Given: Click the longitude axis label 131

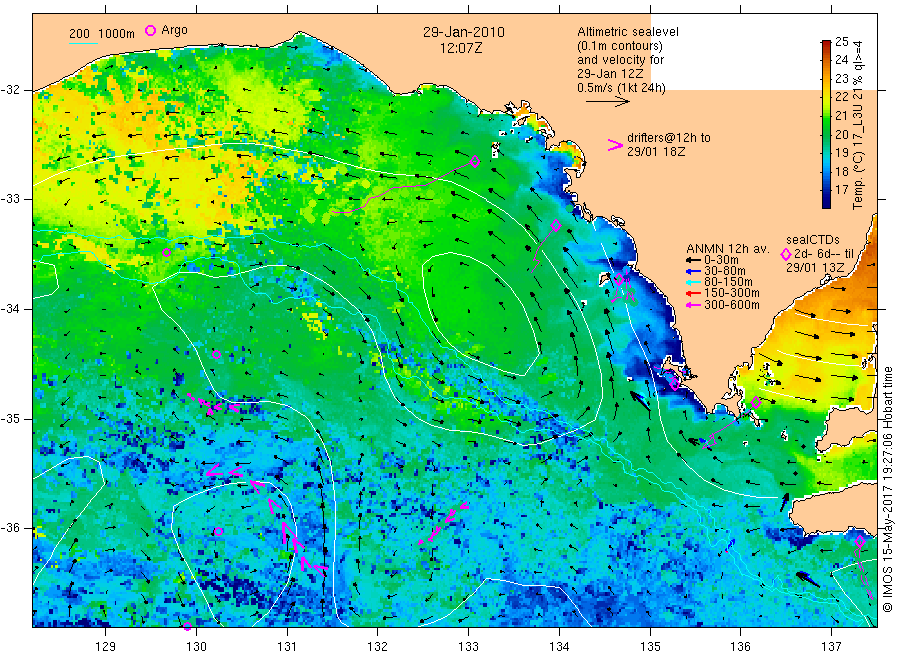Looking at the screenshot, I should 287,647.
